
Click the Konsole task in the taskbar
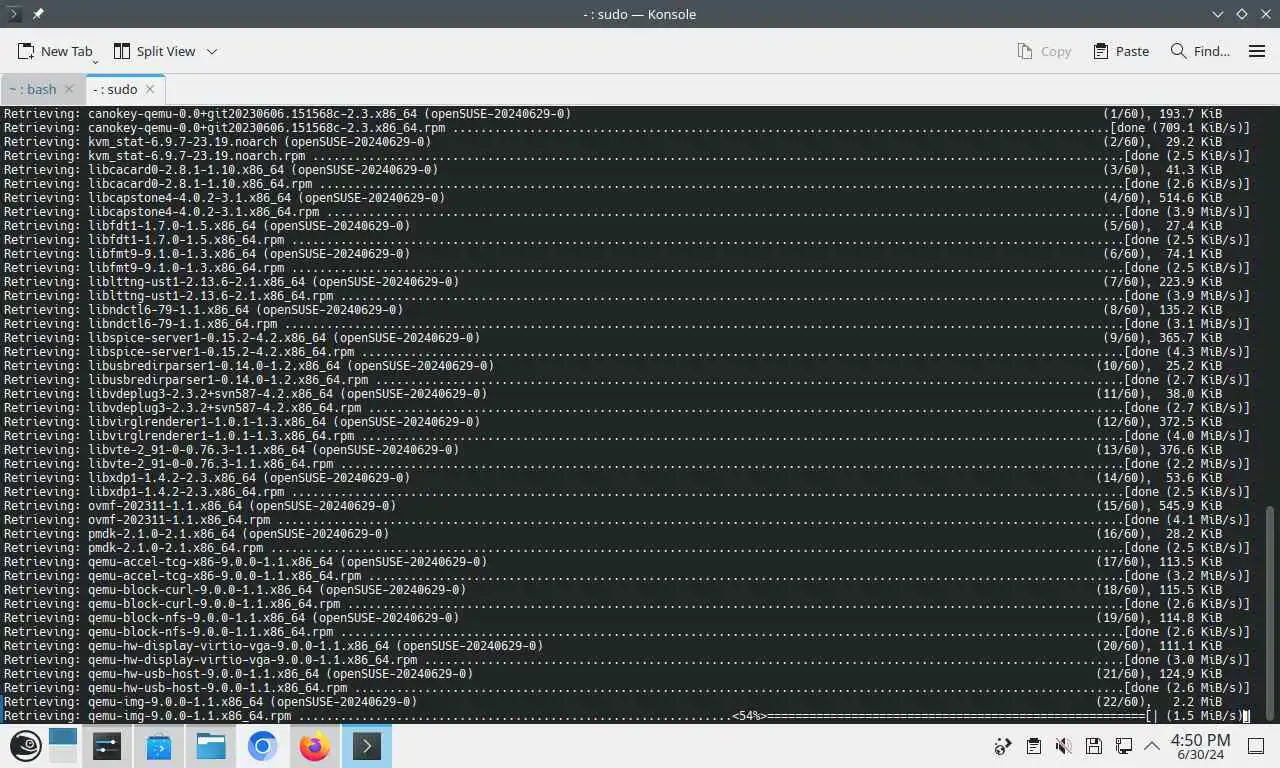tap(366, 746)
